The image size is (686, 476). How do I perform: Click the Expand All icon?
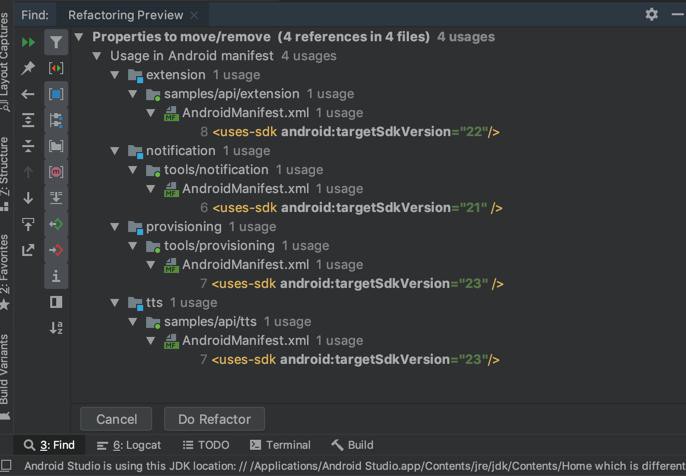coord(28,120)
